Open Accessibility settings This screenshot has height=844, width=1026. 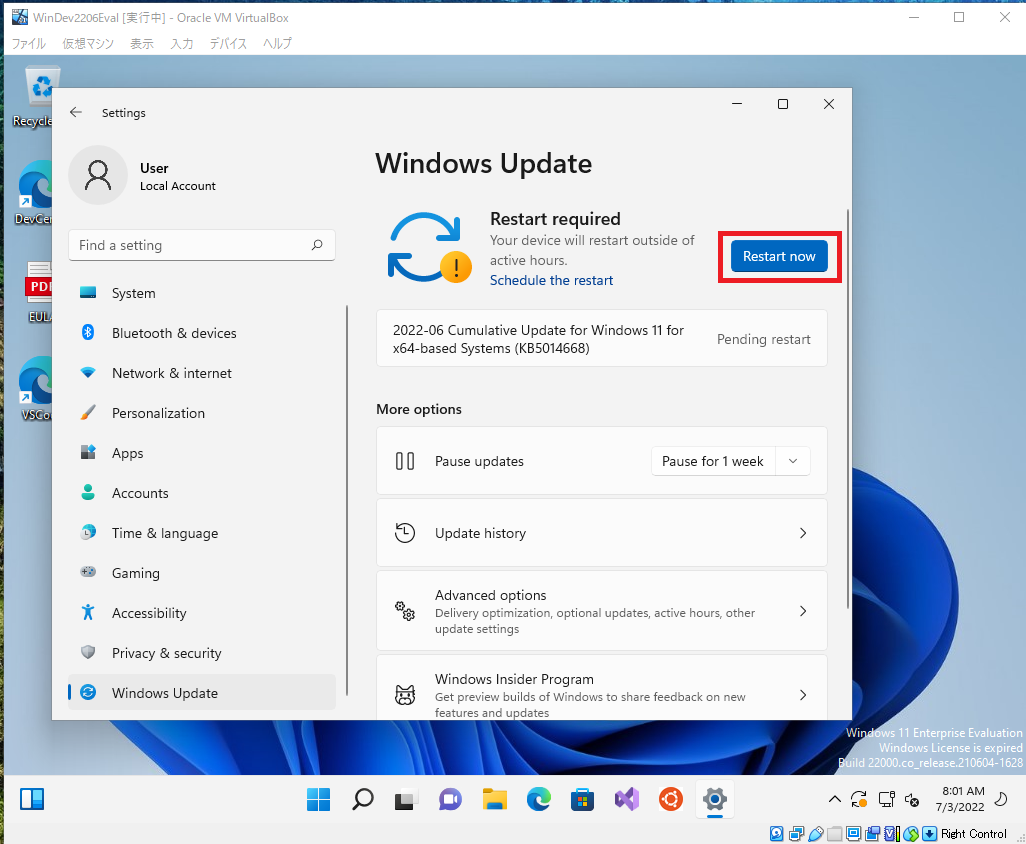coord(202,613)
